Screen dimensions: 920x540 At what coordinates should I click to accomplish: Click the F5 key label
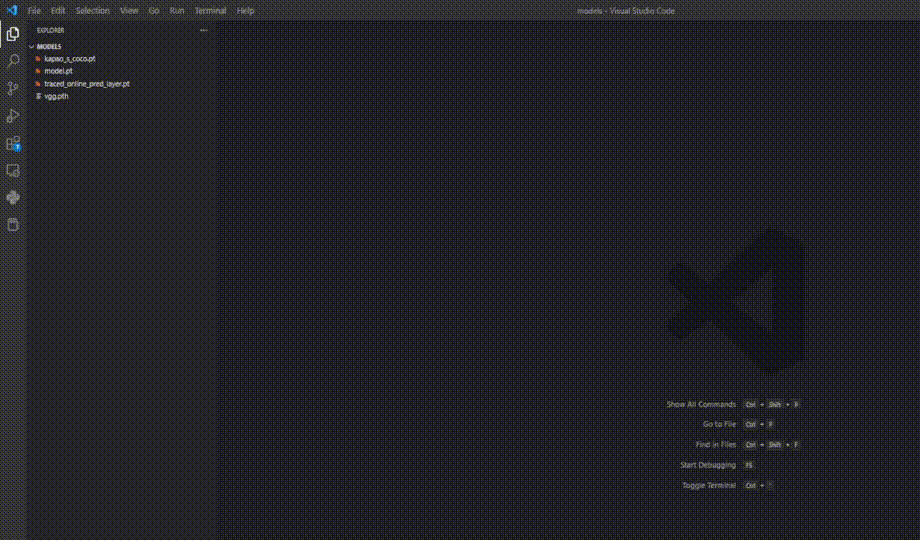click(749, 465)
